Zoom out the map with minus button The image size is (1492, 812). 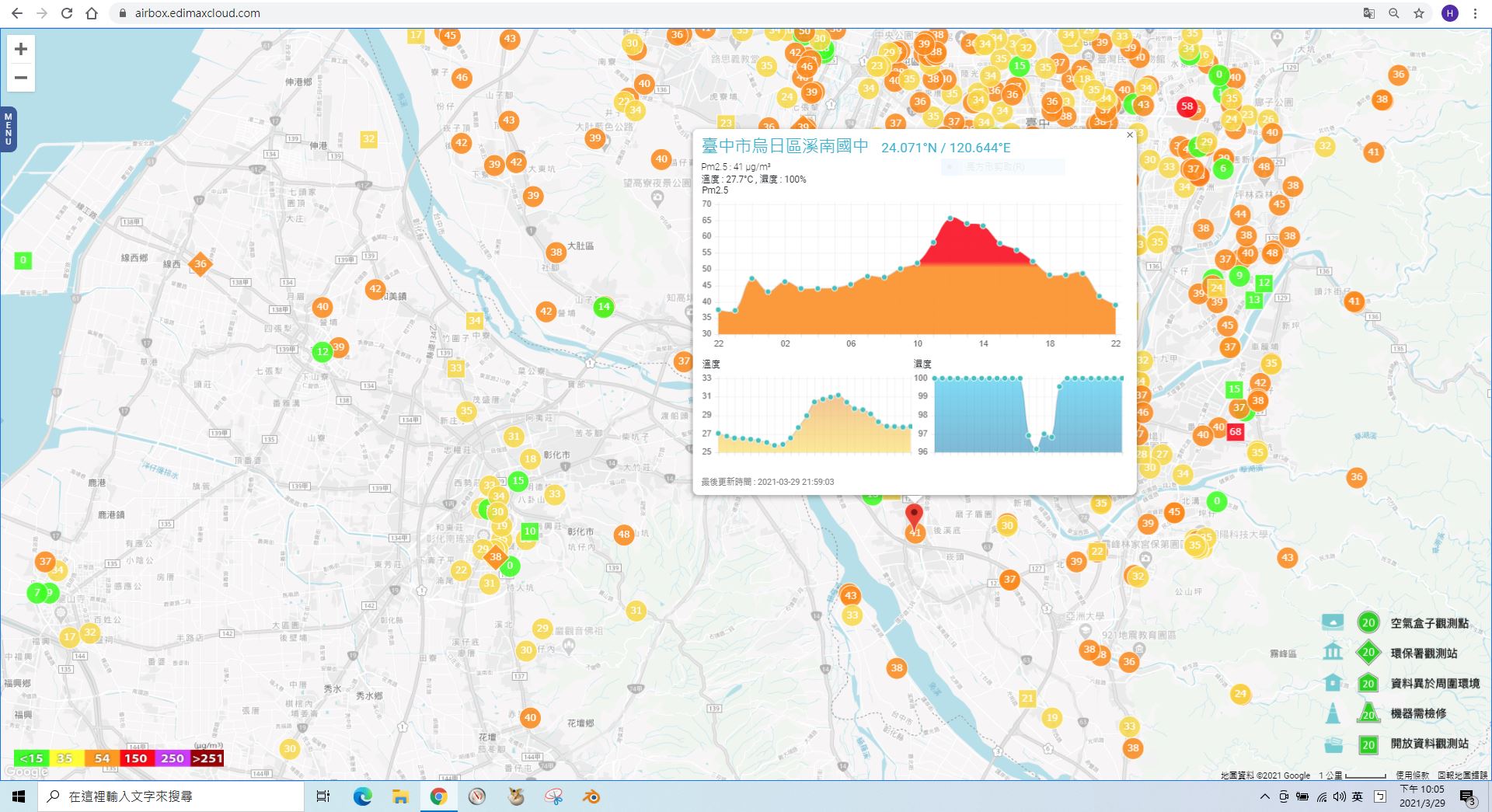(21, 78)
